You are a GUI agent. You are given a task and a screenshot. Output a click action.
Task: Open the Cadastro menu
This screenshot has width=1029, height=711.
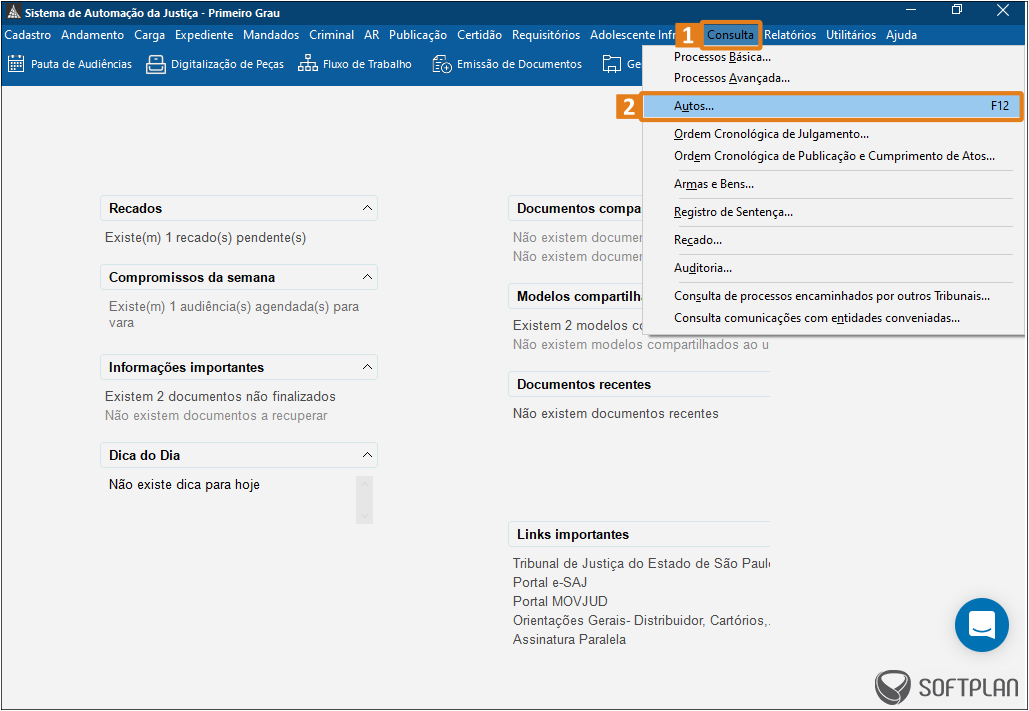pyautogui.click(x=28, y=35)
